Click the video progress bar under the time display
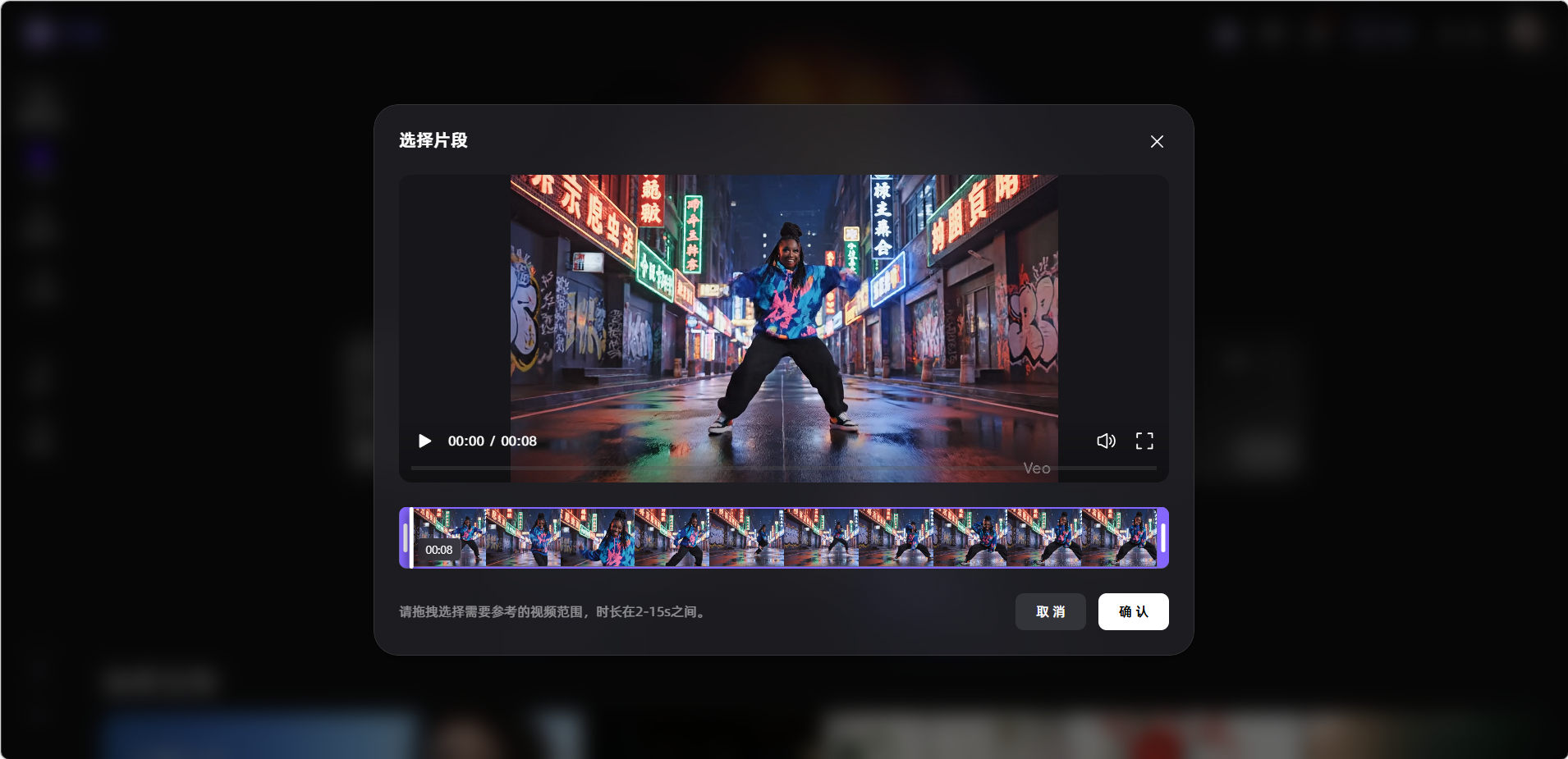The image size is (1568, 759). [x=783, y=469]
